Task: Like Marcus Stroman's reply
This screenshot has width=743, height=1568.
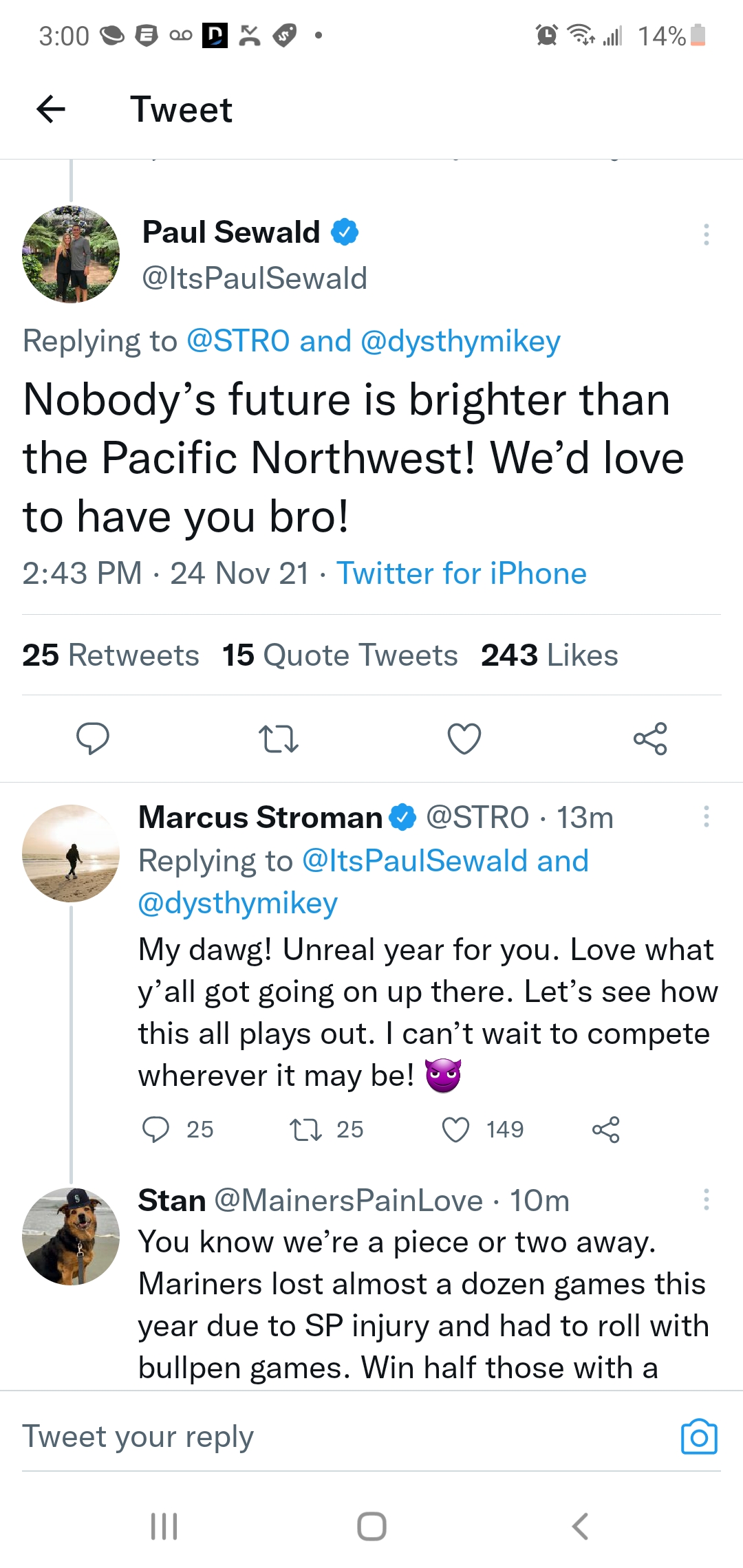Action: pos(455,1129)
